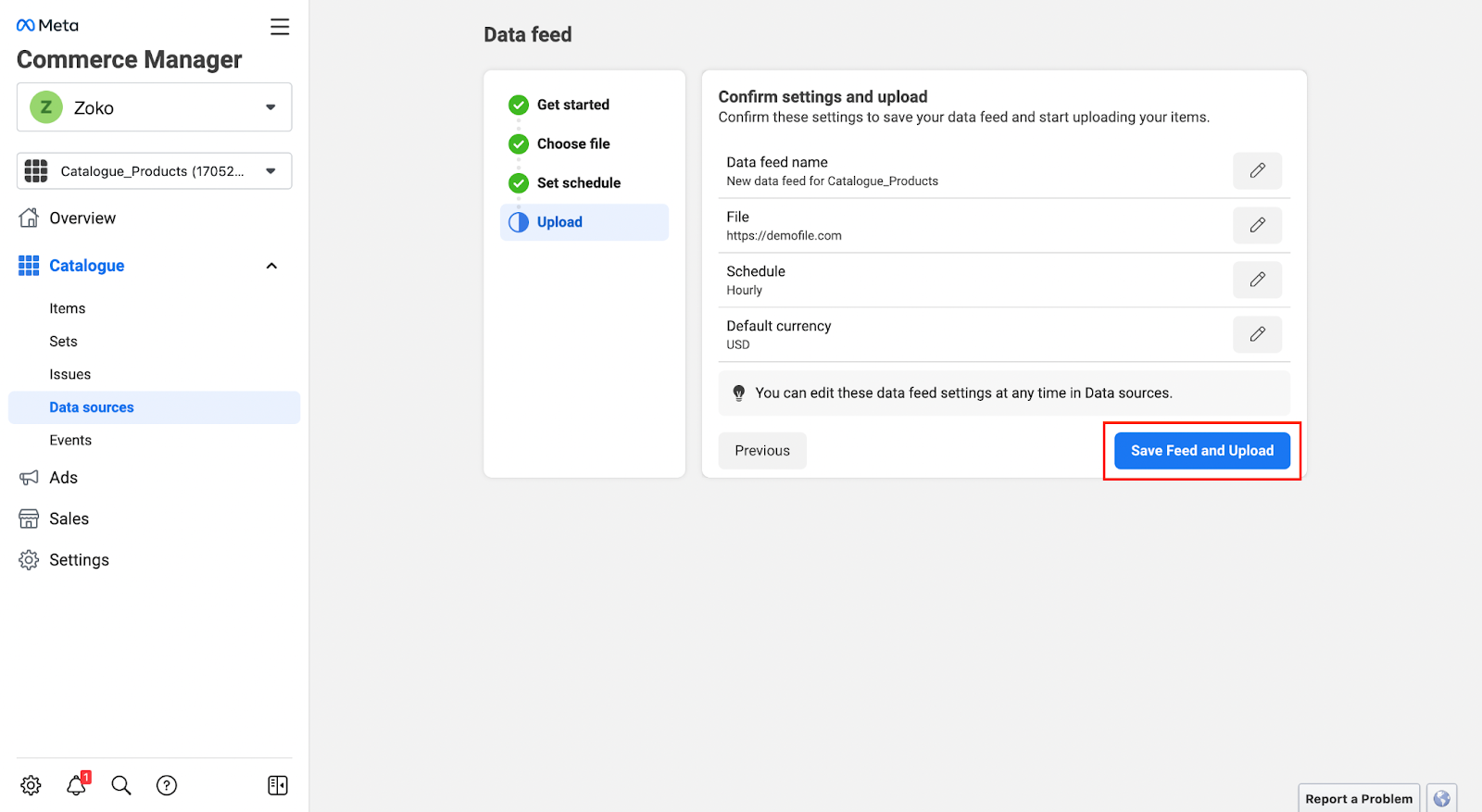
Task: Click the Overview home icon
Action: [29, 218]
